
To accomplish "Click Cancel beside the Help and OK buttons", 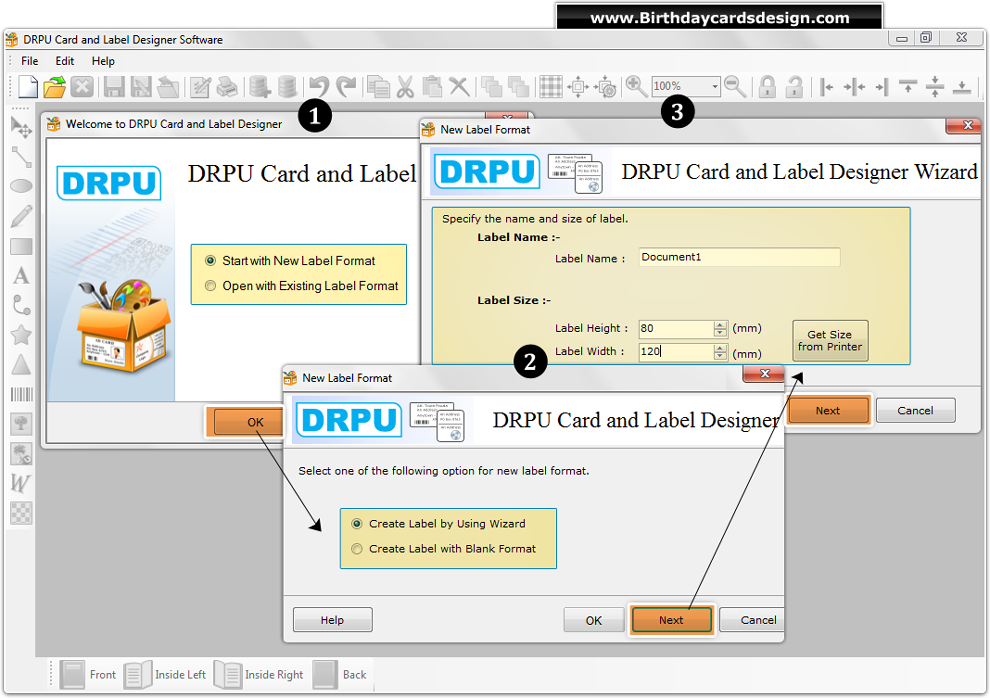I will (753, 620).
